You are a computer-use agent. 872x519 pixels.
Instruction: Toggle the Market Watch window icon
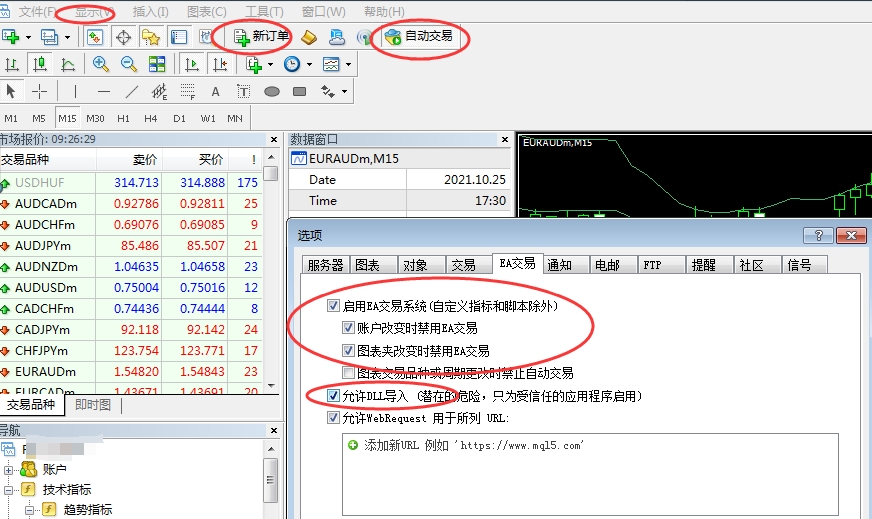tap(95, 37)
